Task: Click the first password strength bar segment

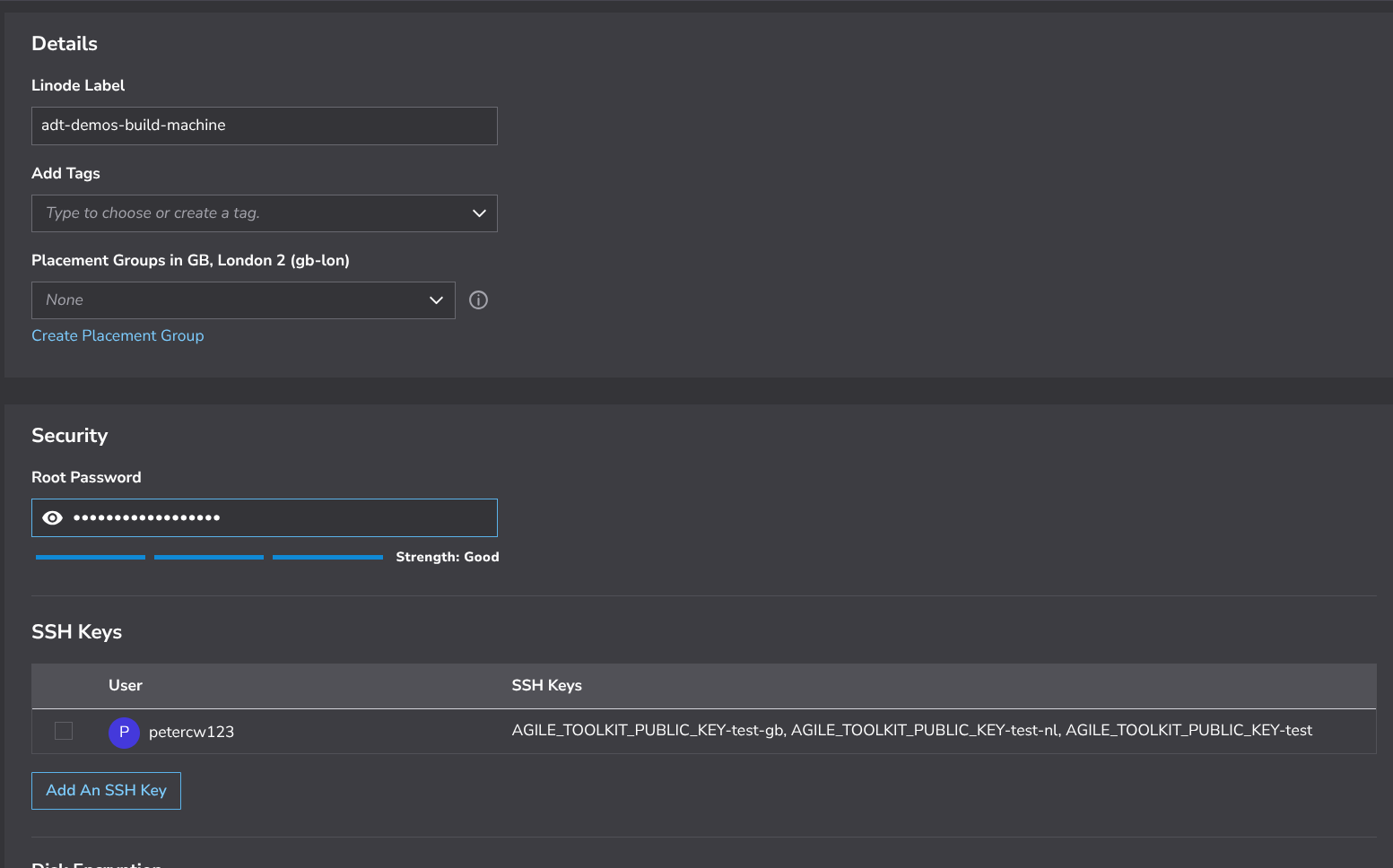Action: tap(91, 558)
